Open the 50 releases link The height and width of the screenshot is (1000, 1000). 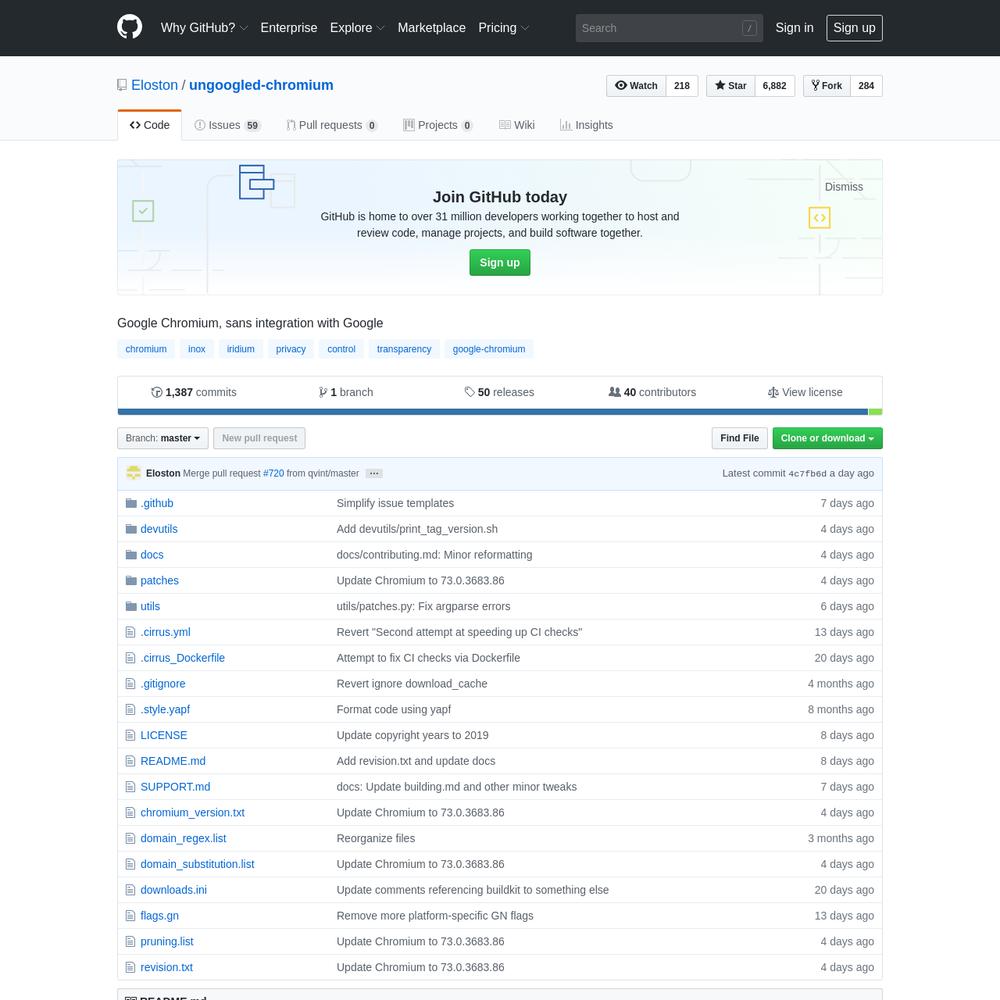(x=499, y=392)
